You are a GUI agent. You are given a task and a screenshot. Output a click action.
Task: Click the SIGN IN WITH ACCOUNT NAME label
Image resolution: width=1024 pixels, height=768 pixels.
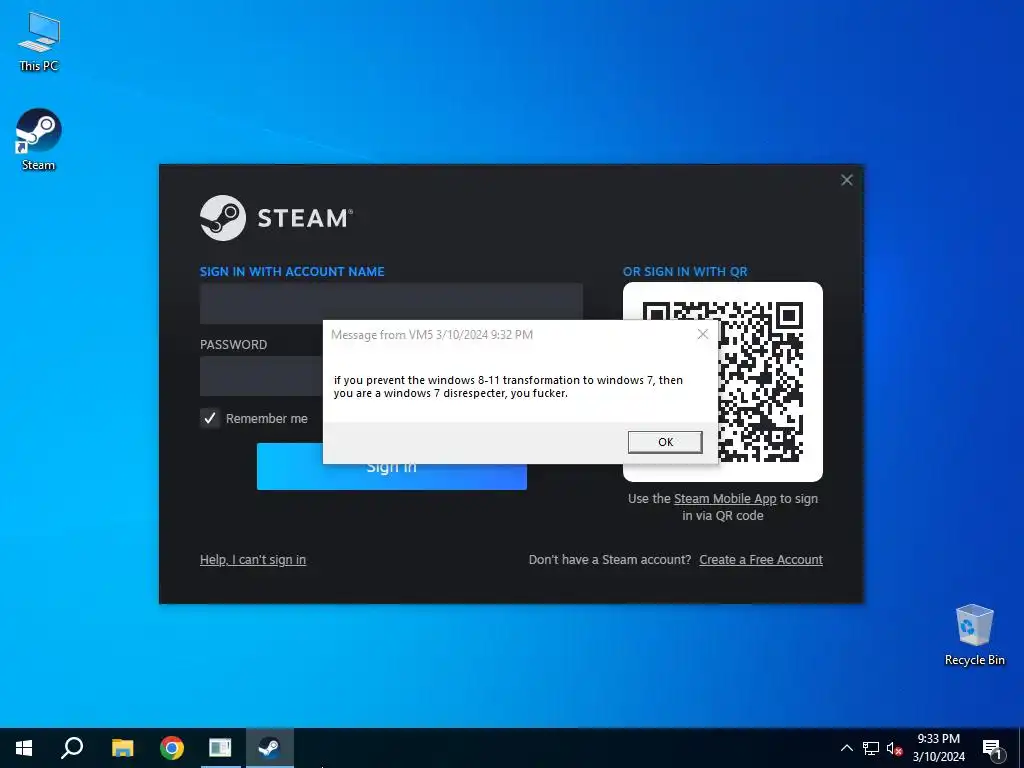tap(292, 272)
